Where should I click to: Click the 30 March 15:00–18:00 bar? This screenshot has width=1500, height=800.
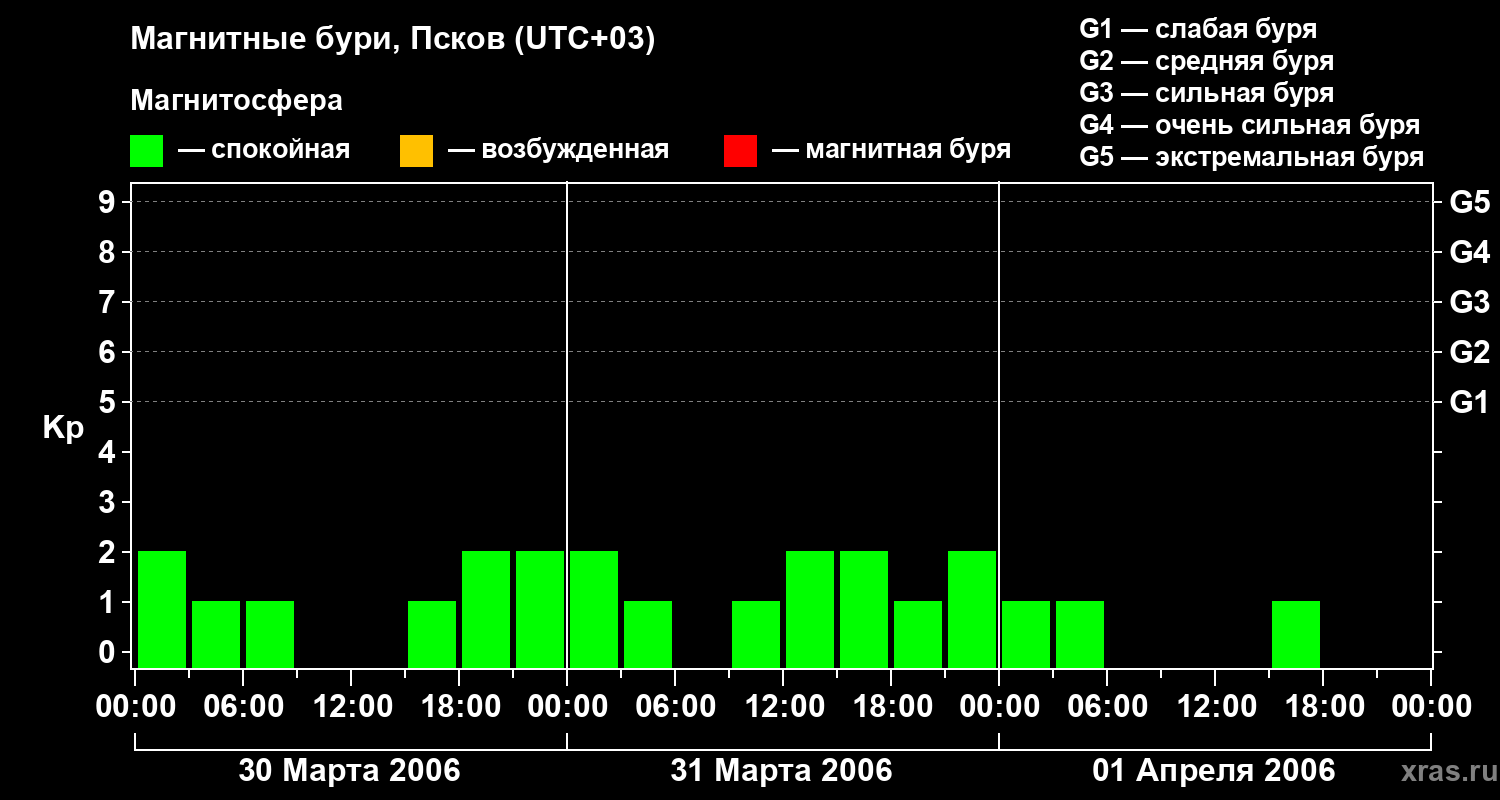[x=432, y=634]
